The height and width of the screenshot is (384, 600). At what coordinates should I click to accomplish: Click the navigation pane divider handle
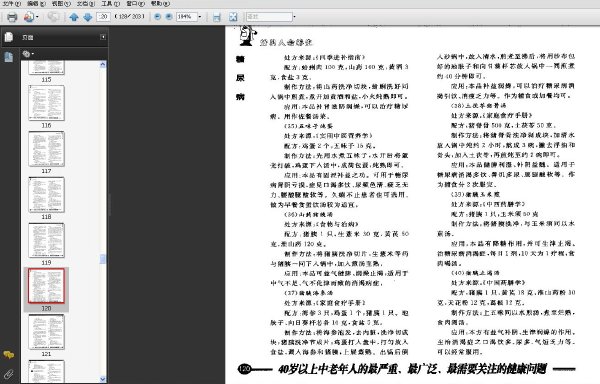point(110,205)
